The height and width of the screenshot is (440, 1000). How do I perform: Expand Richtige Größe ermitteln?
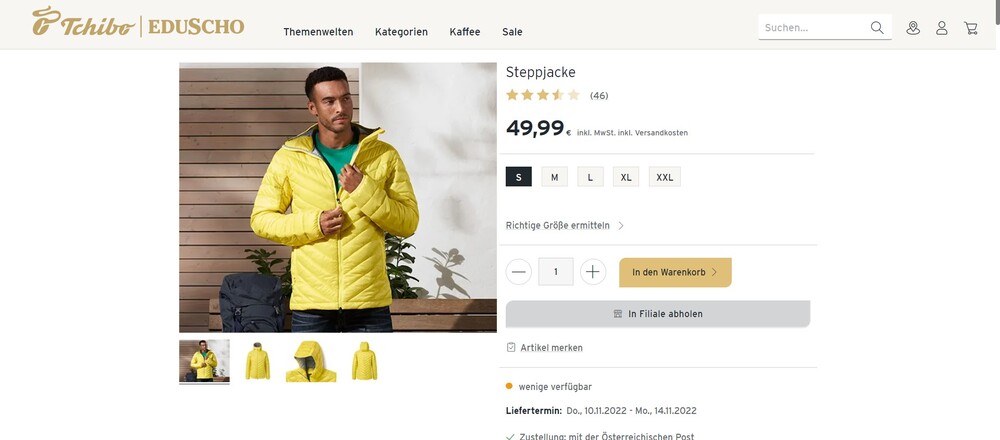565,226
